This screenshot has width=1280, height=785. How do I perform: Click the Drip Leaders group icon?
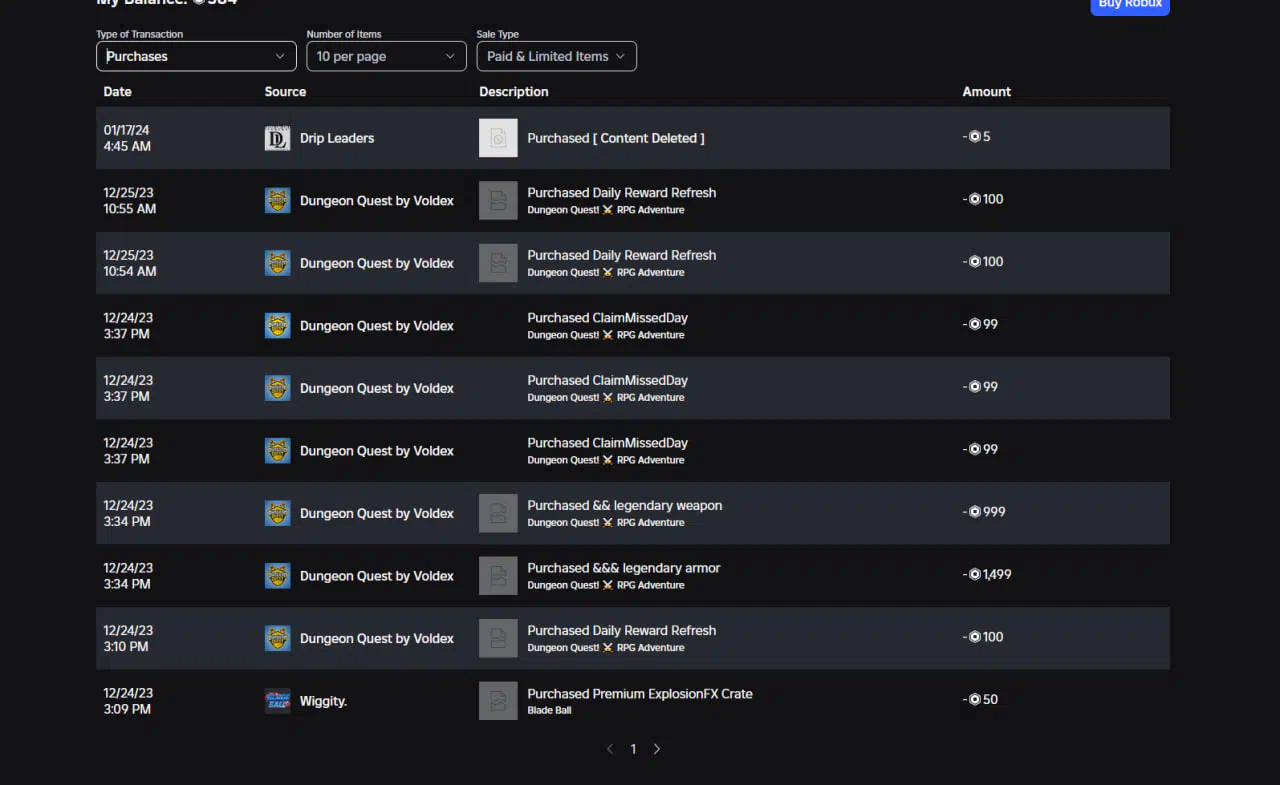coord(277,138)
